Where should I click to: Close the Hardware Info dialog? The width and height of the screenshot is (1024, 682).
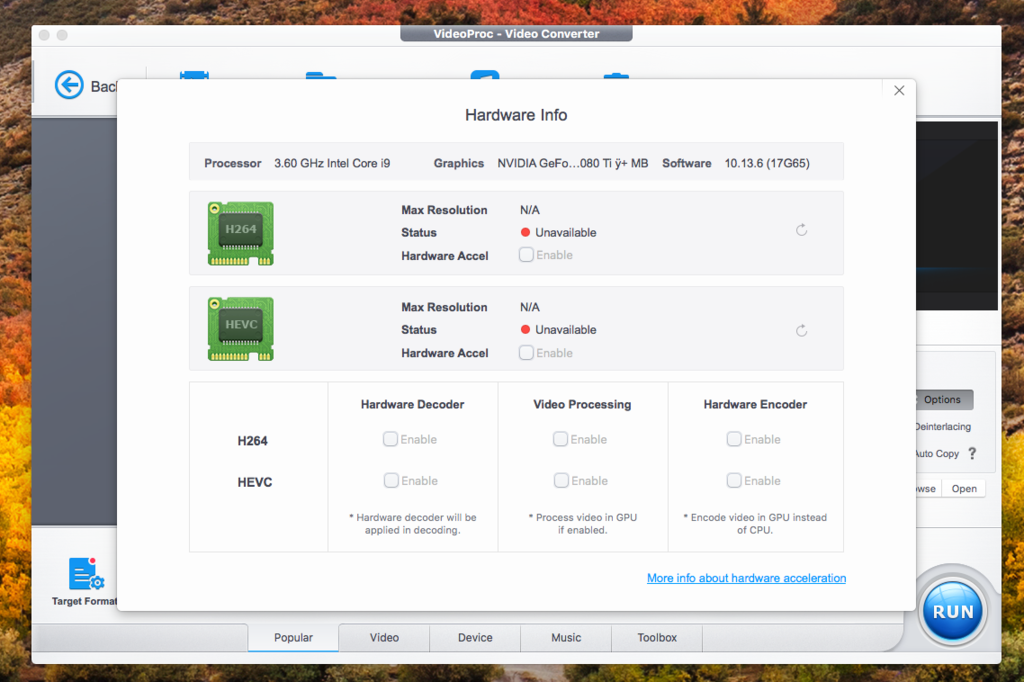[x=898, y=90]
